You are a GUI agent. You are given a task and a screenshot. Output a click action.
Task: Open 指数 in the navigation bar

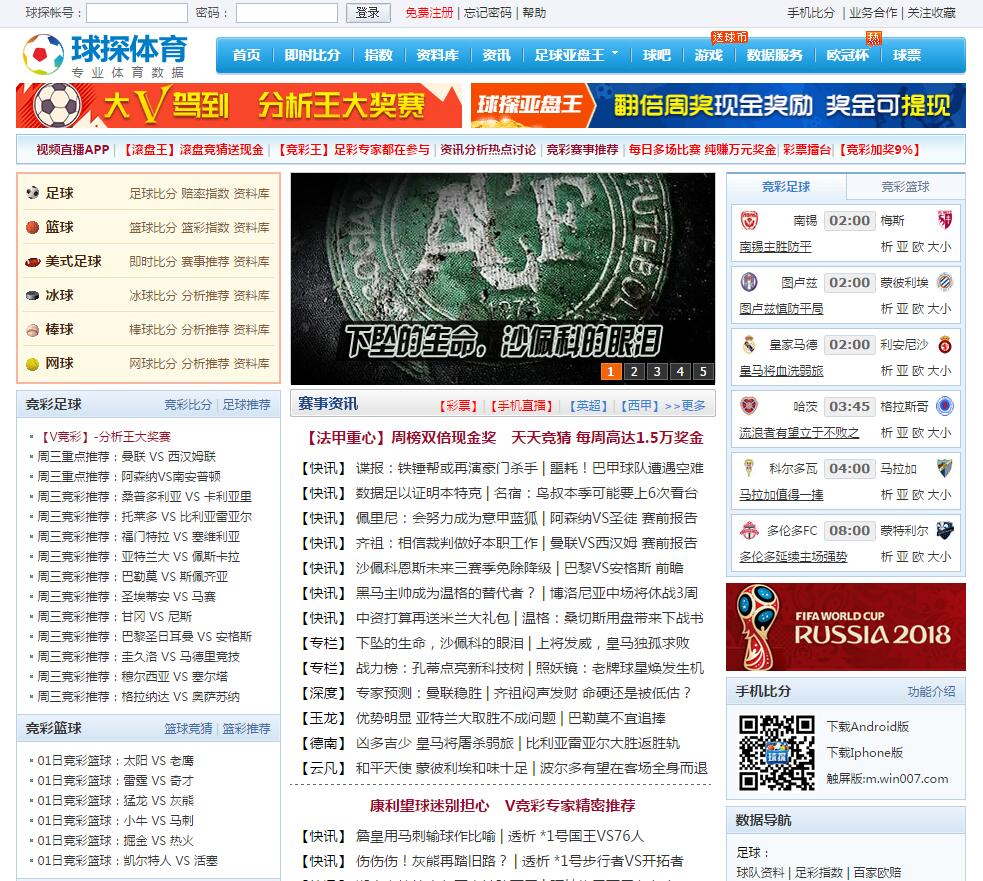[379, 55]
